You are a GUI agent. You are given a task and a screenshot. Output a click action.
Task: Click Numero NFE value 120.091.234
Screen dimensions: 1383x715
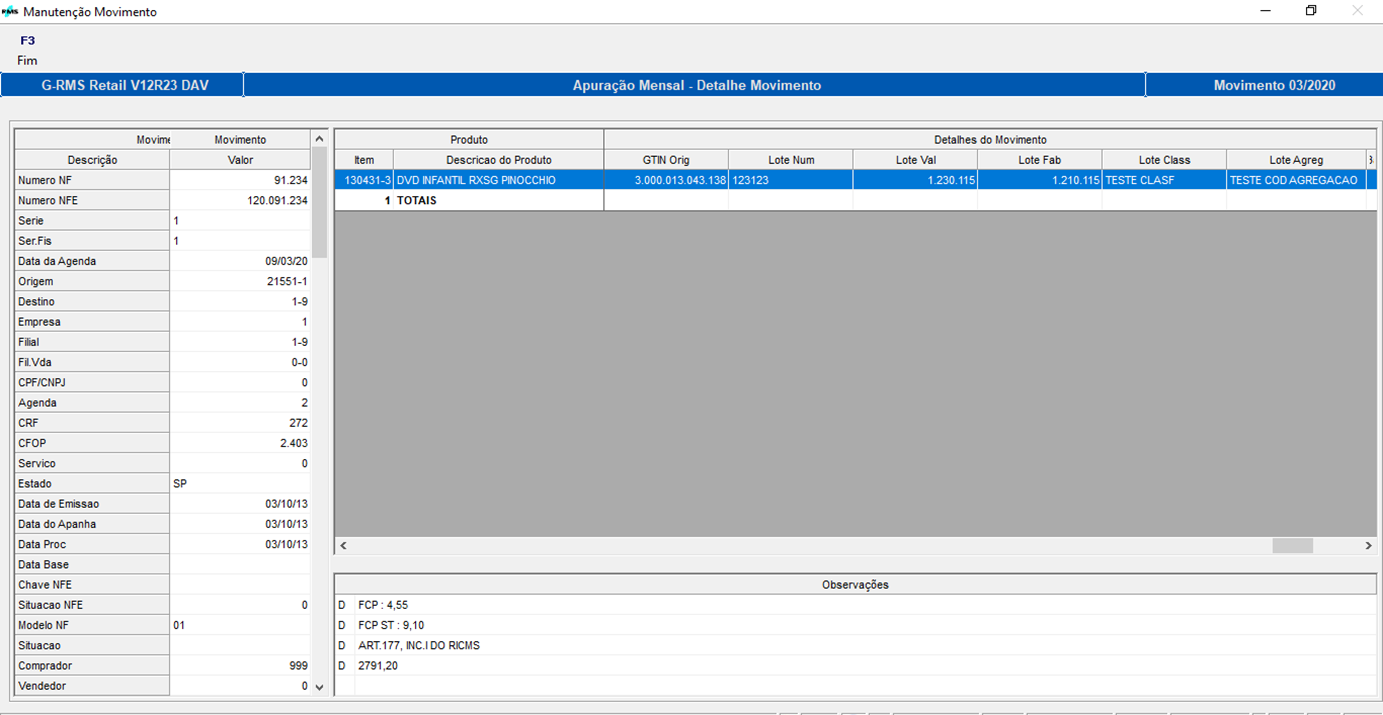pos(240,200)
